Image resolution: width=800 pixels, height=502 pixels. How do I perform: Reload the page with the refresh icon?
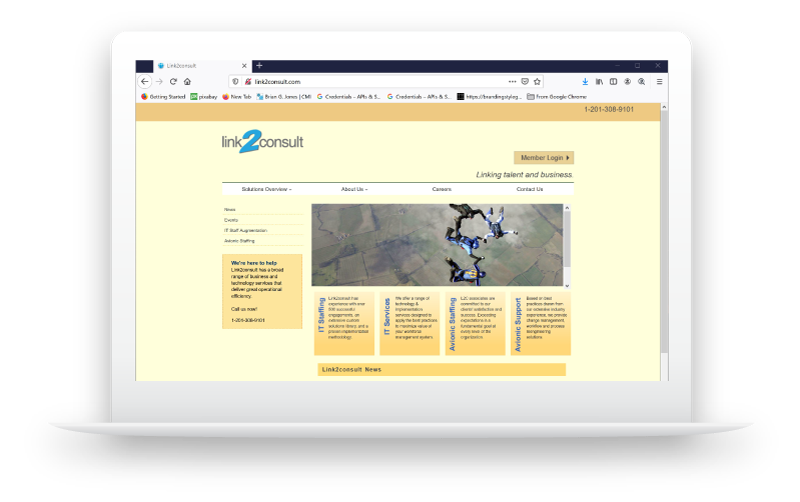173,81
